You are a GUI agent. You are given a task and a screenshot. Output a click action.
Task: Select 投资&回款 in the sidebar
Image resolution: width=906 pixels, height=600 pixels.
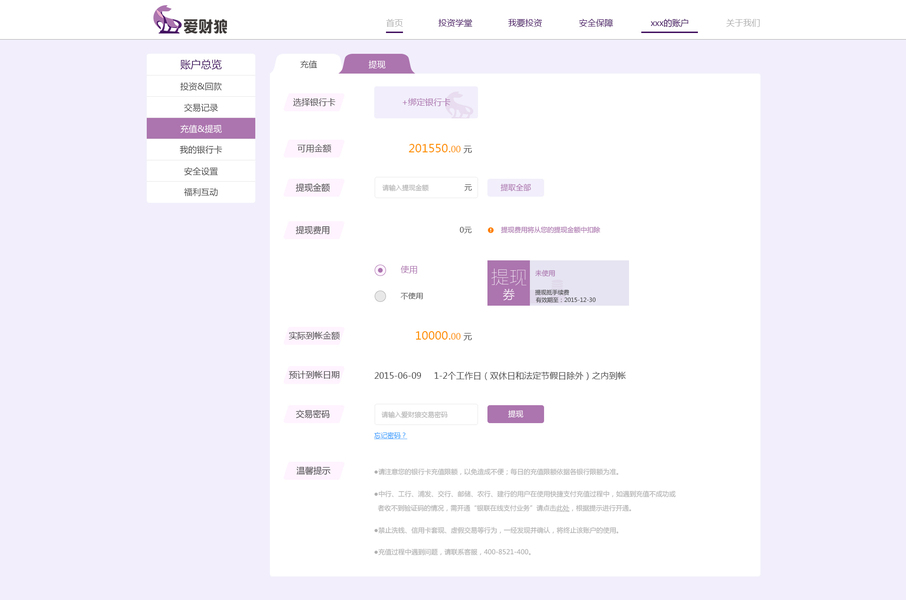pyautogui.click(x=200, y=85)
